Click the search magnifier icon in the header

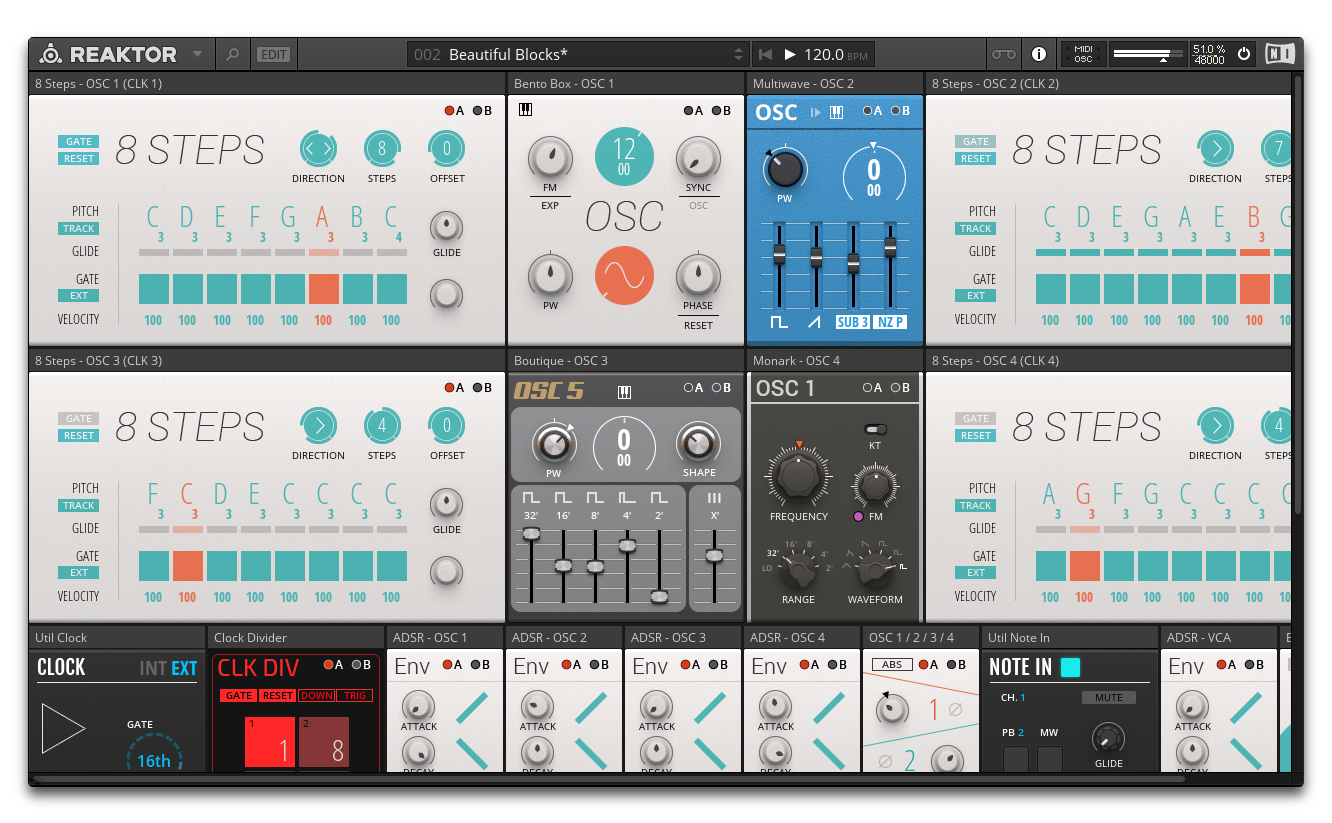[233, 54]
